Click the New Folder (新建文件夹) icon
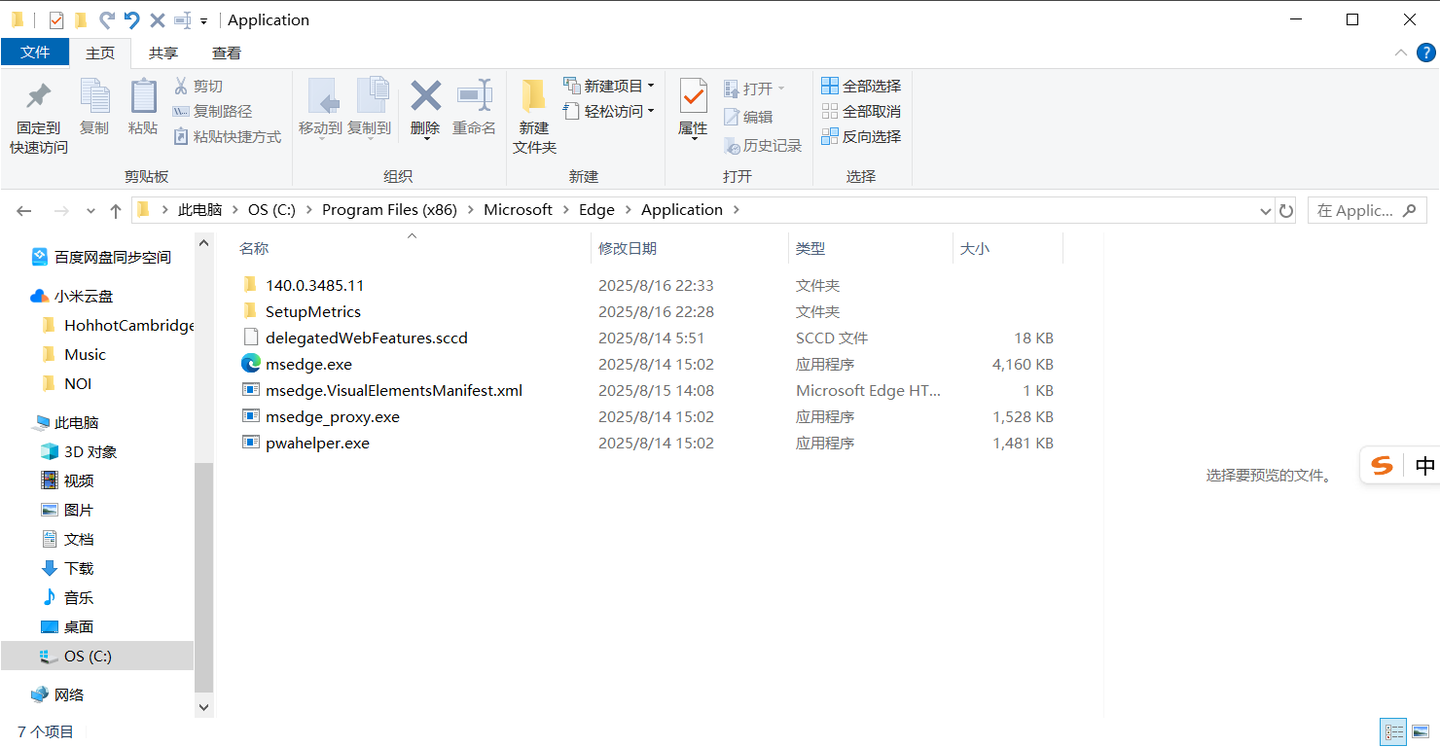 click(x=534, y=96)
